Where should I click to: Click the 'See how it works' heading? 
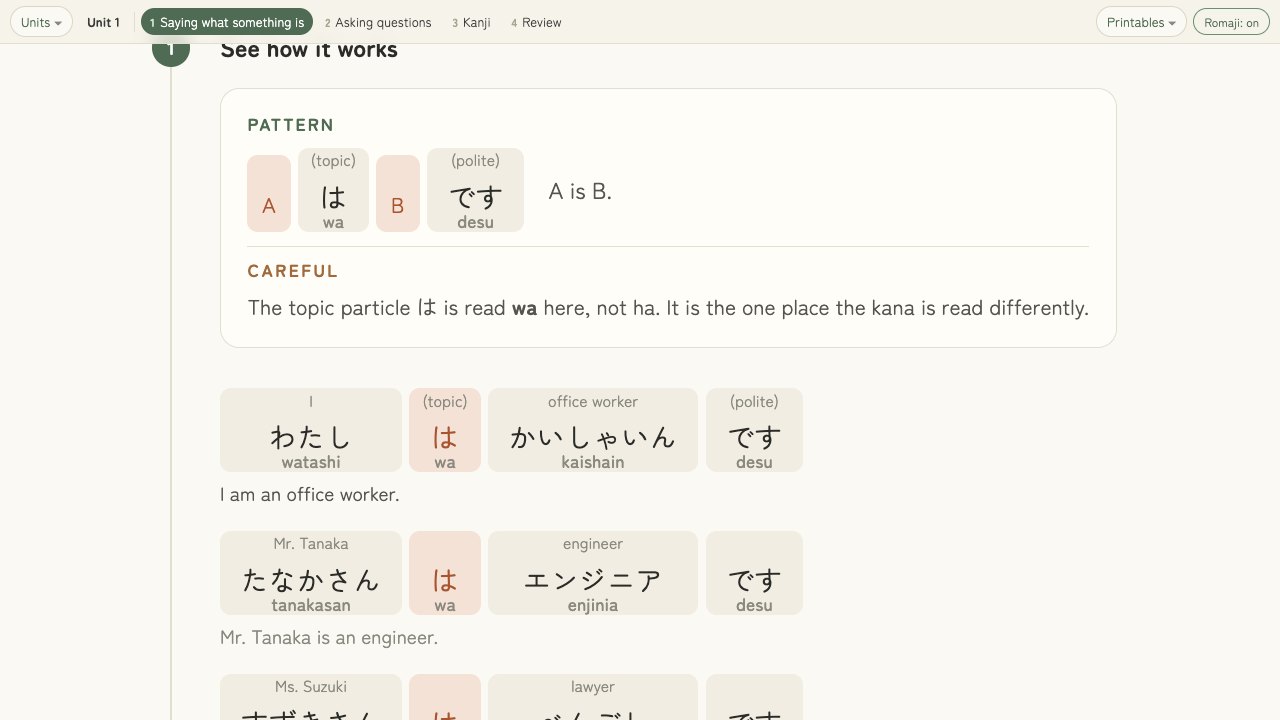click(x=309, y=50)
